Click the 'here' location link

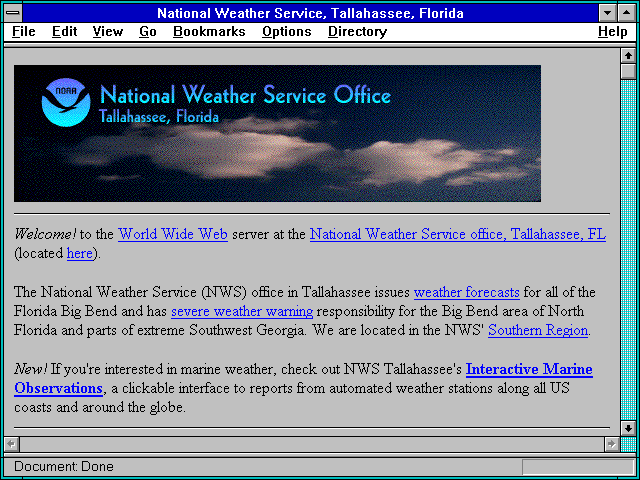pos(80,253)
